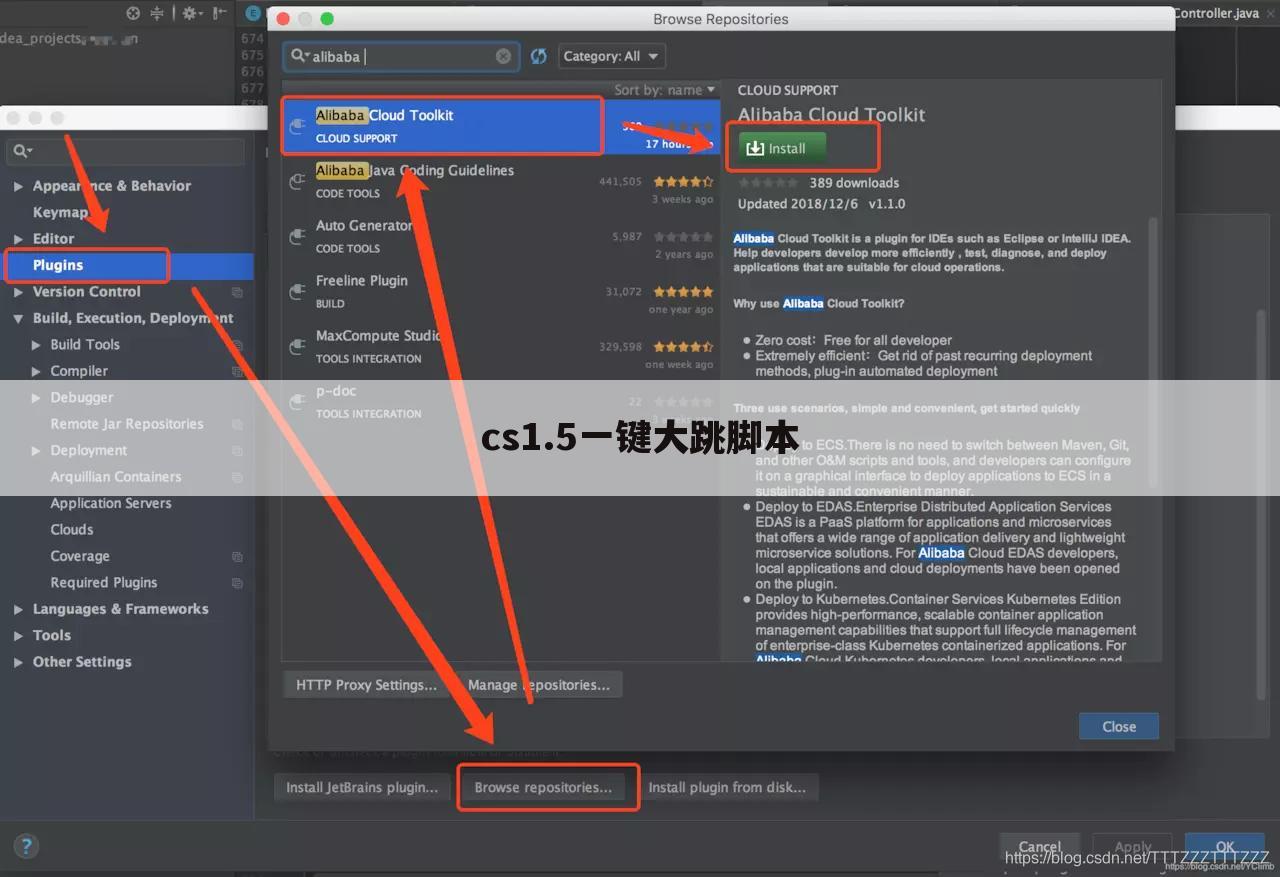Select MaxCompute Studio plugin row
This screenshot has width=1280, height=877.
point(500,346)
